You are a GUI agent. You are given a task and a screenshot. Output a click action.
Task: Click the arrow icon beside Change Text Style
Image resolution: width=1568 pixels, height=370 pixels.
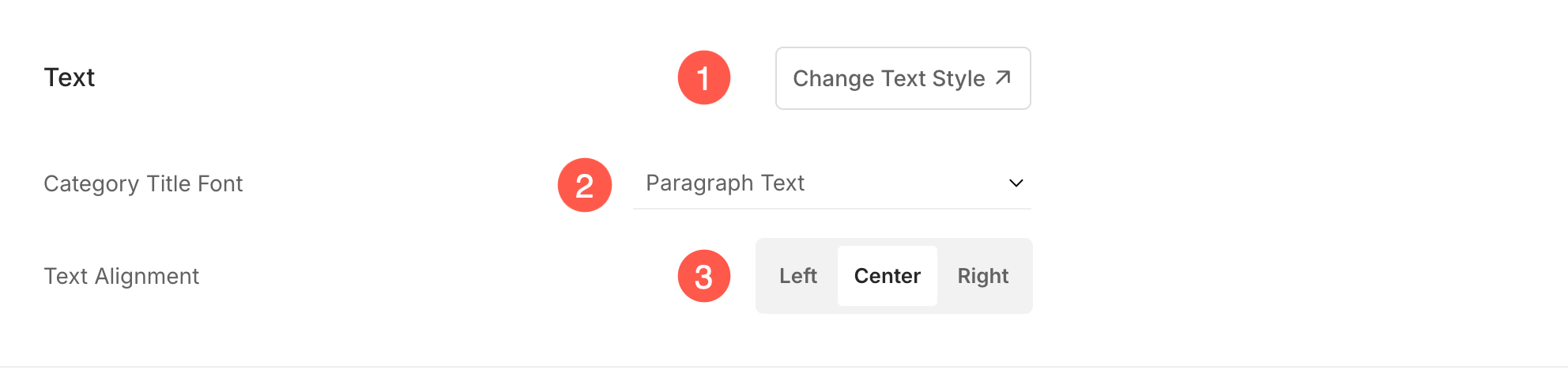tap(1003, 77)
